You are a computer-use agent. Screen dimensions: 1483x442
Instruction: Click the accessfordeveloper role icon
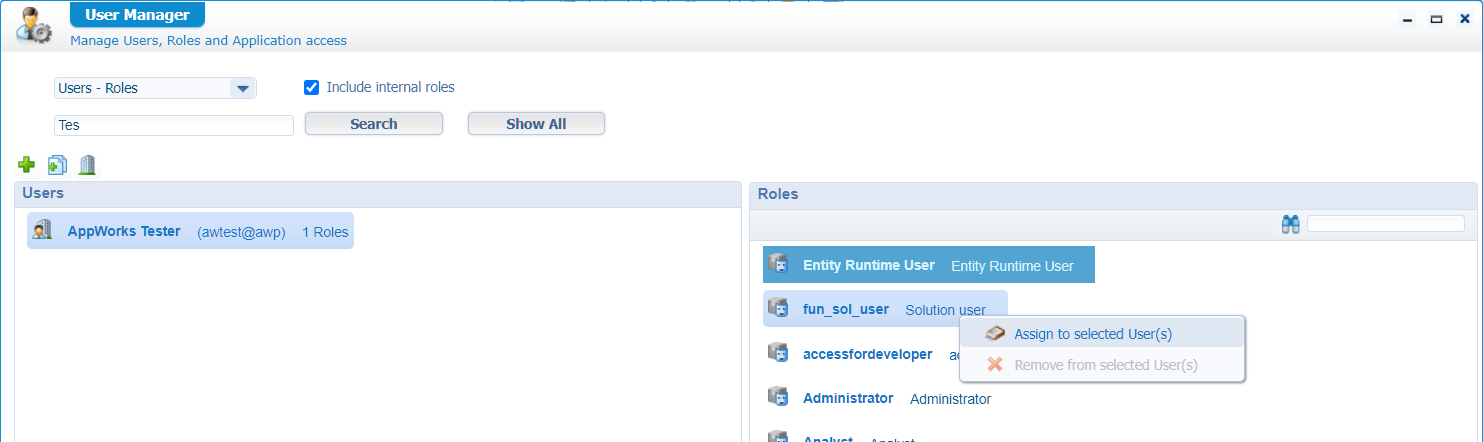(778, 353)
